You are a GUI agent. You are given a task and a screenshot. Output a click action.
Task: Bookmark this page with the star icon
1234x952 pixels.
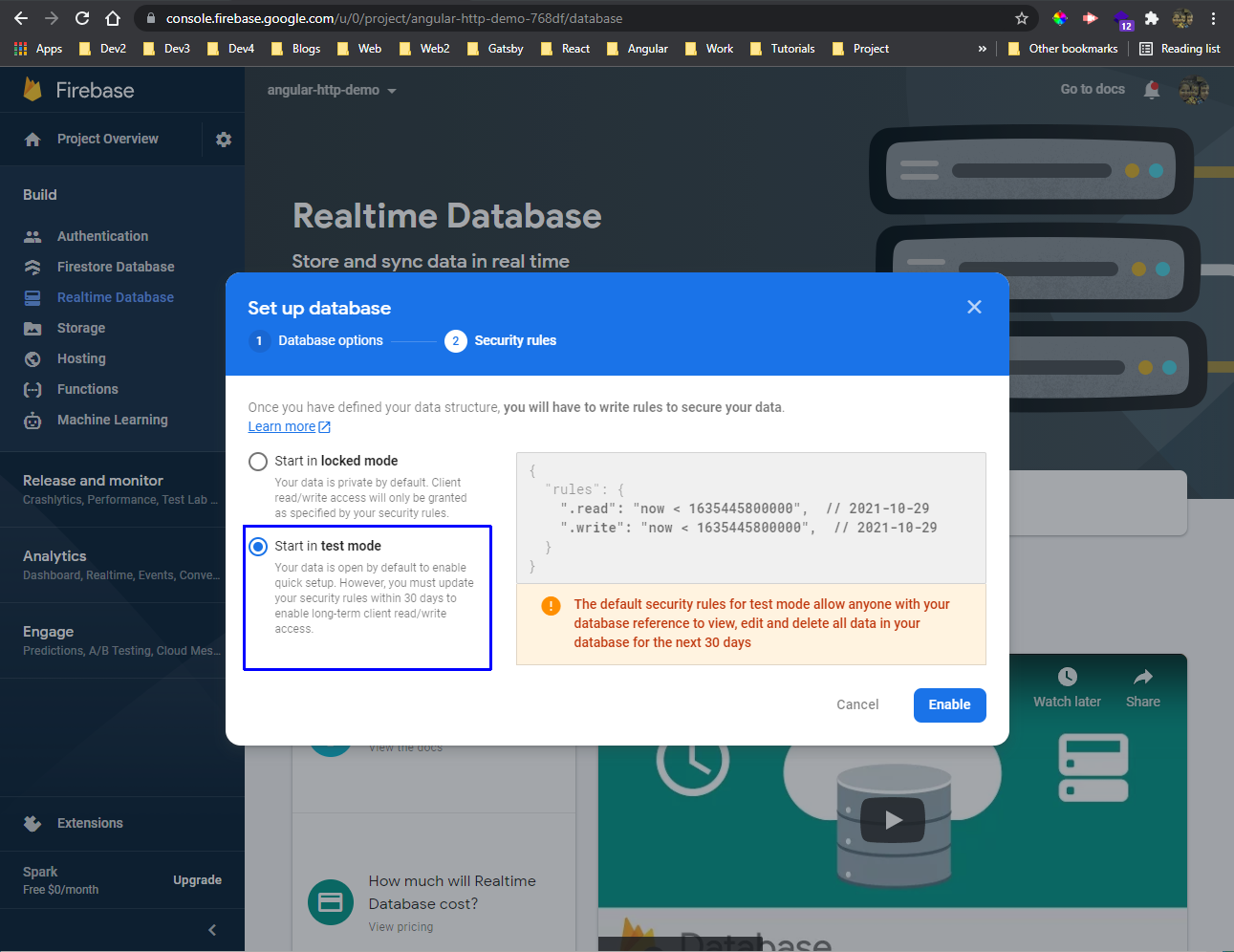[1022, 18]
